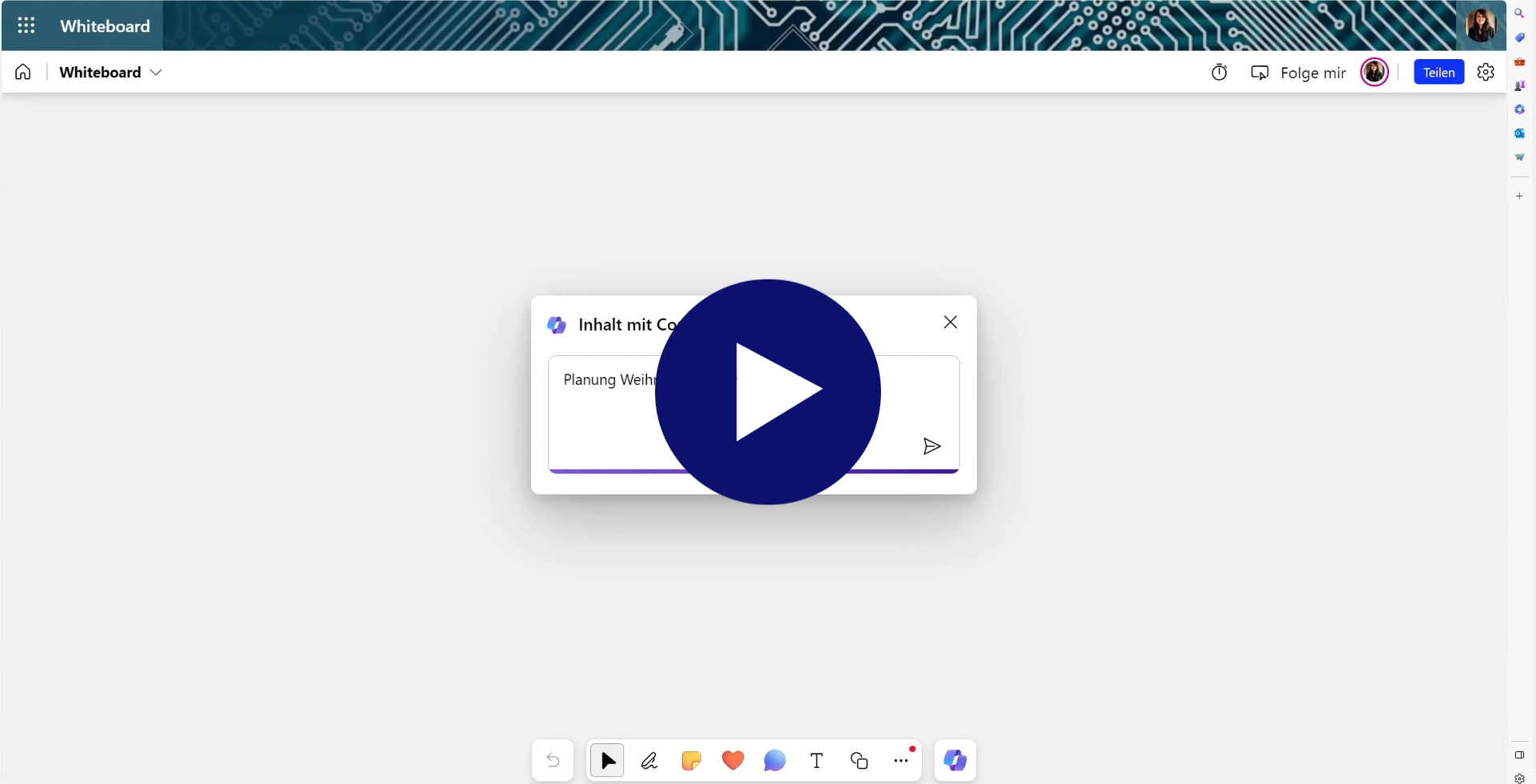
Task: Start Folge mir follow mode
Action: 1298,73
